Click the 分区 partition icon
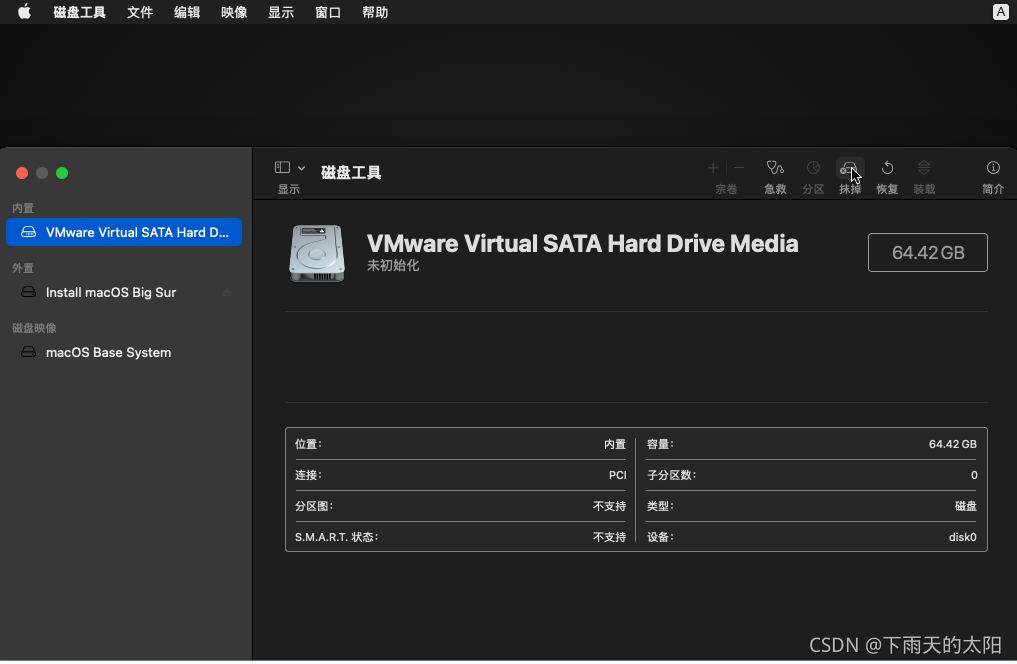 pyautogui.click(x=813, y=168)
